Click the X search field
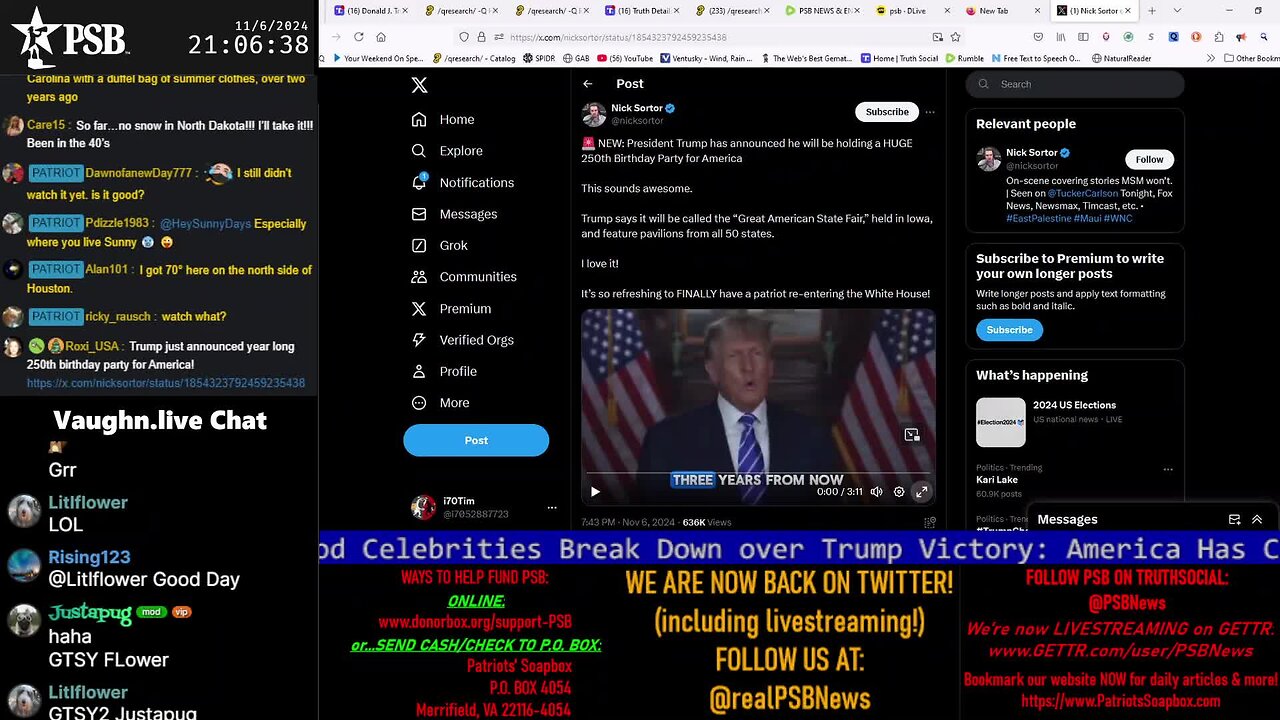Image resolution: width=1280 pixels, height=720 pixels. [x=1075, y=84]
